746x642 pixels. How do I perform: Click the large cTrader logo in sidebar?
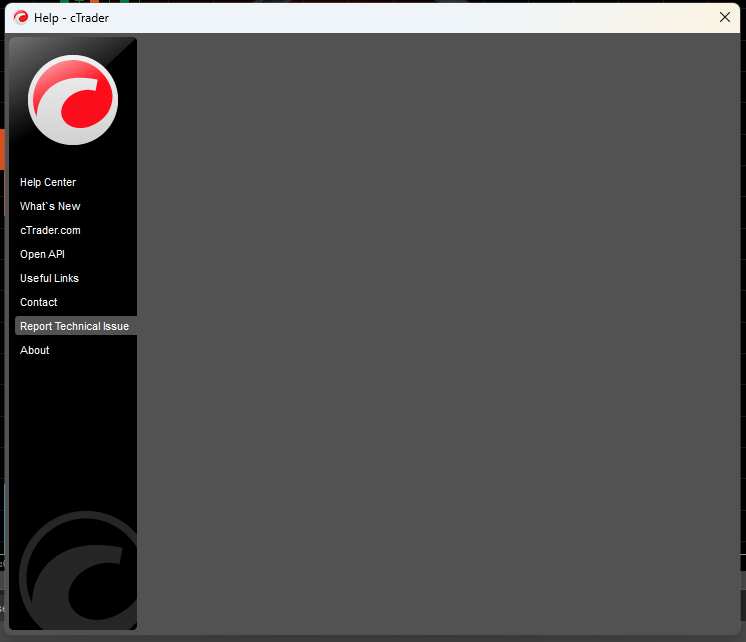[x=73, y=100]
